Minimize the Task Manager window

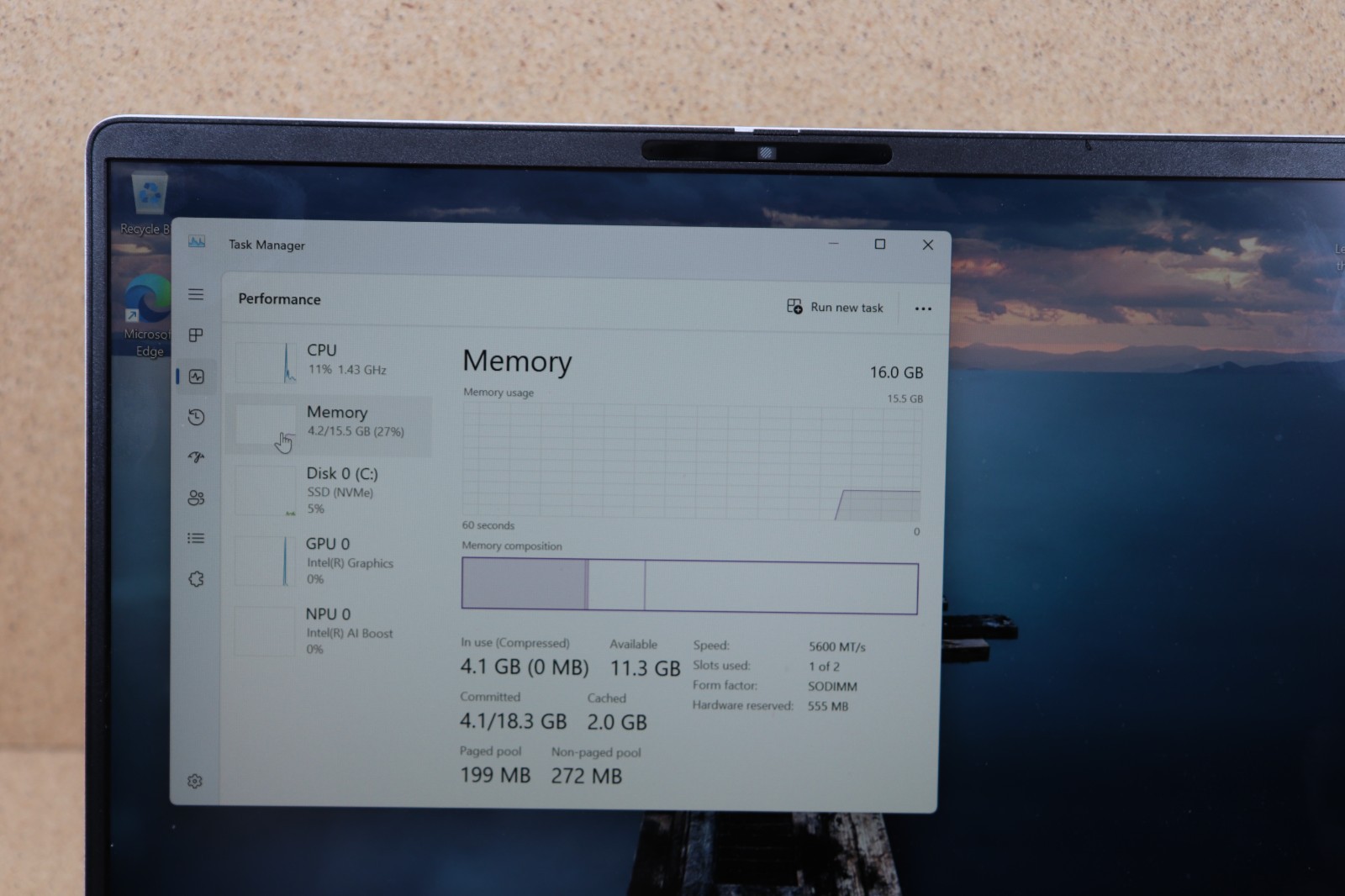[x=834, y=244]
